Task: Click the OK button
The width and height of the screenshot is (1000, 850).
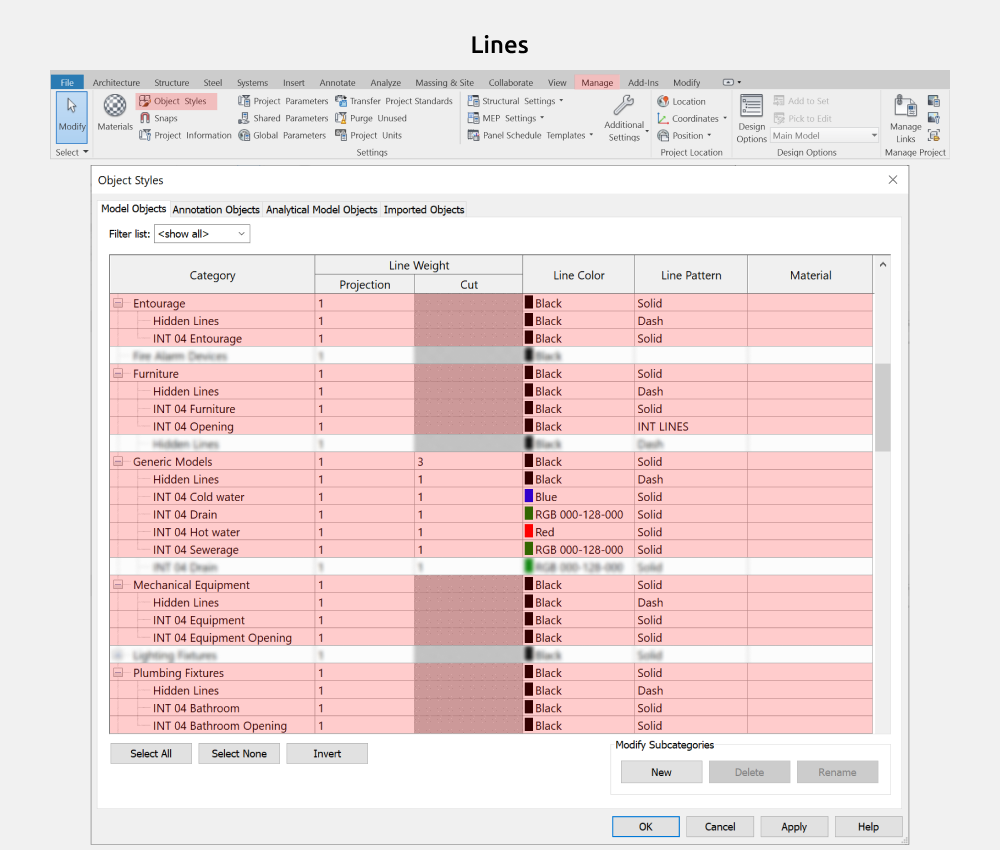Action: 645,826
